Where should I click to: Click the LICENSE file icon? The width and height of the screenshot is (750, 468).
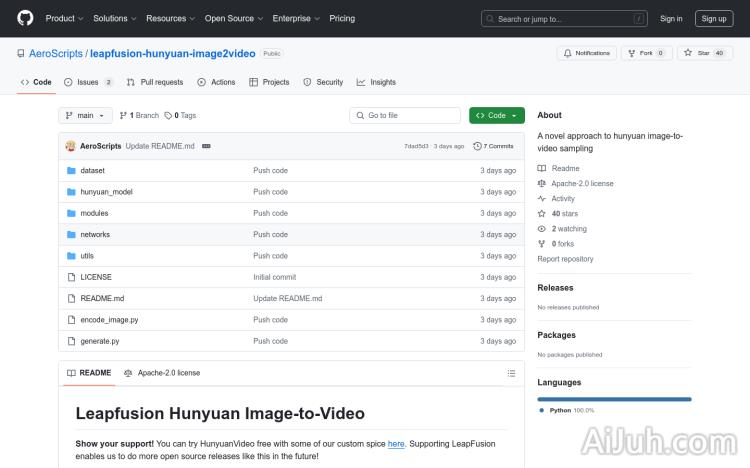coord(71,277)
